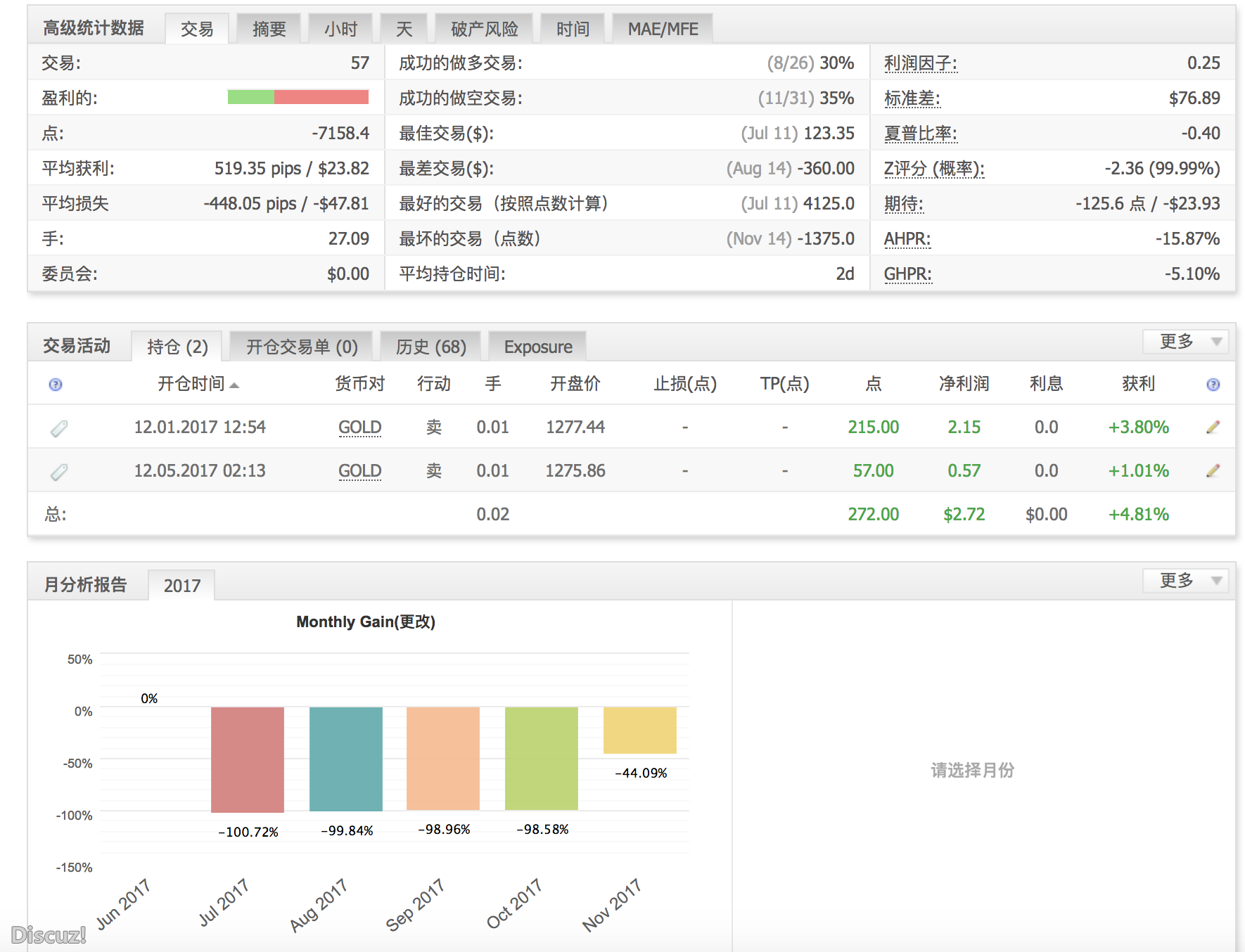Edit the 12.05.2017 02:13 trade with pencil

pos(1213,470)
